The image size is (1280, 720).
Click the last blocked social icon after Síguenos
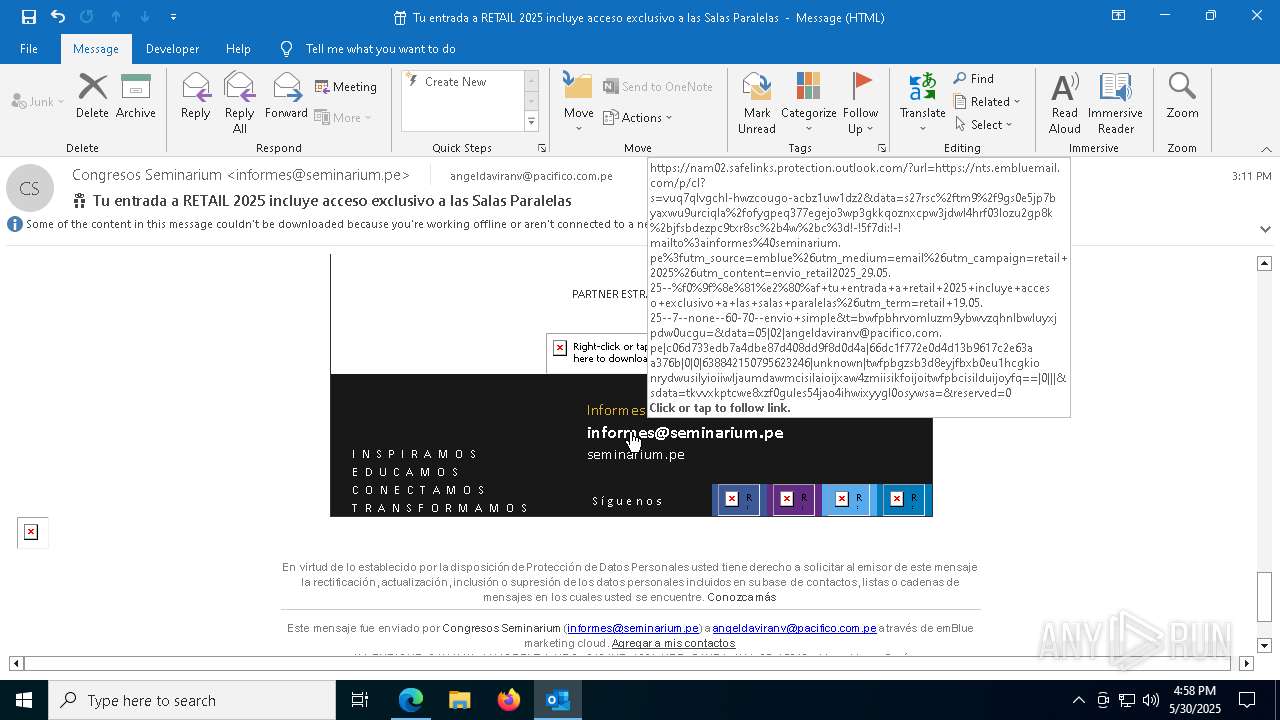tap(905, 500)
